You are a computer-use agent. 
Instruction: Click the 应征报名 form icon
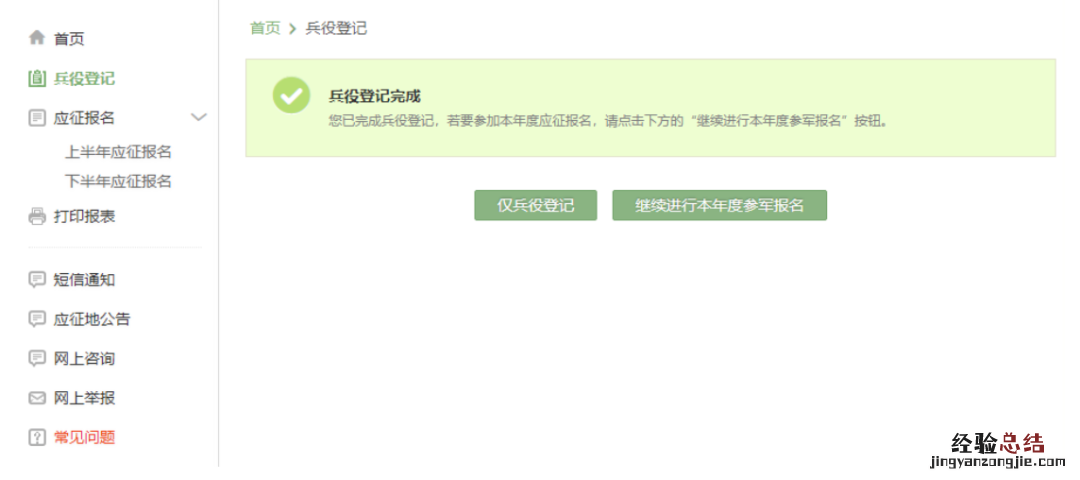37,118
